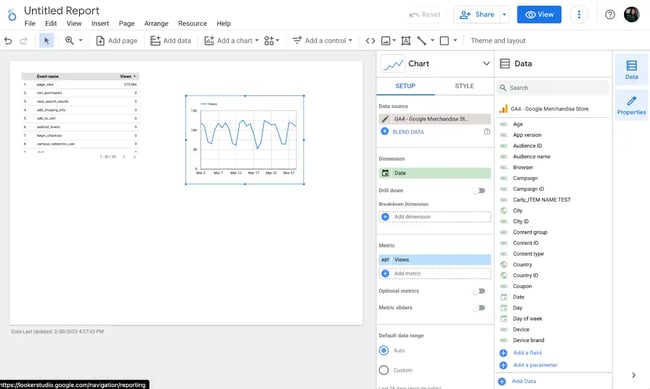Image resolution: width=650 pixels, height=389 pixels.
Task: Click Theme and layout button
Action: pyautogui.click(x=498, y=41)
